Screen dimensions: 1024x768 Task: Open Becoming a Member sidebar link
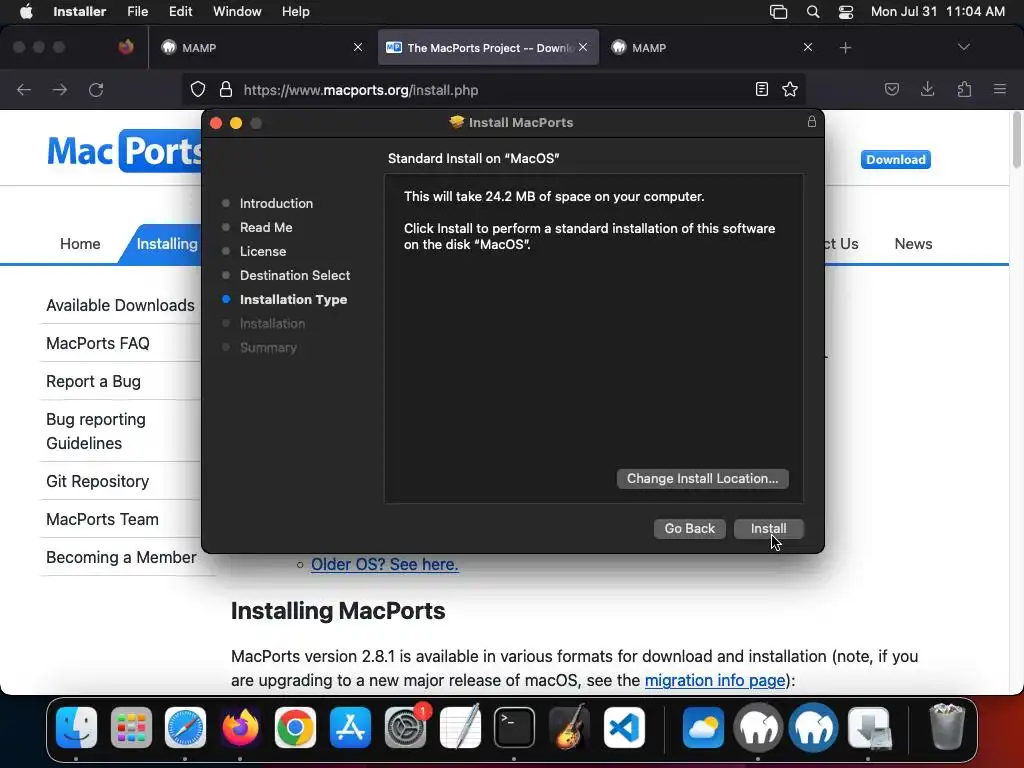tap(121, 557)
